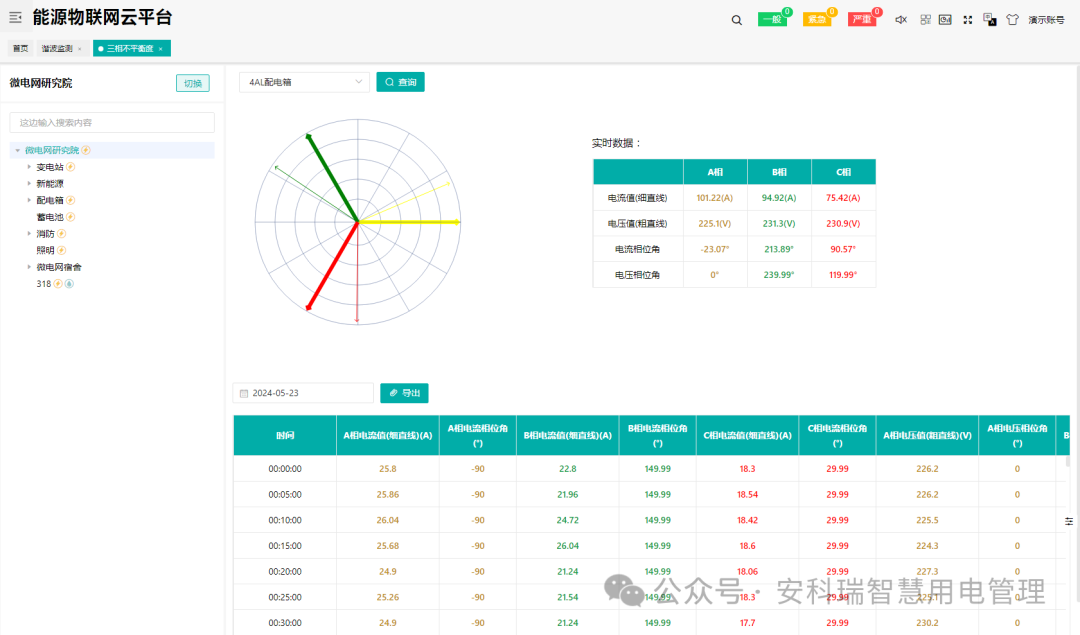1080x635 pixels.
Task: Close the 三相不平衡度 tab
Action: [x=160, y=49]
